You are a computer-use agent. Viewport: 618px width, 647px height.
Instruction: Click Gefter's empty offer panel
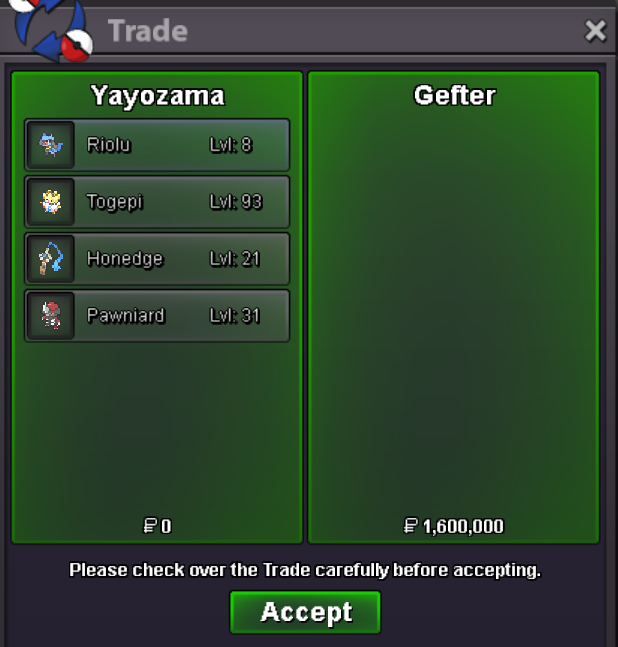[x=453, y=307]
